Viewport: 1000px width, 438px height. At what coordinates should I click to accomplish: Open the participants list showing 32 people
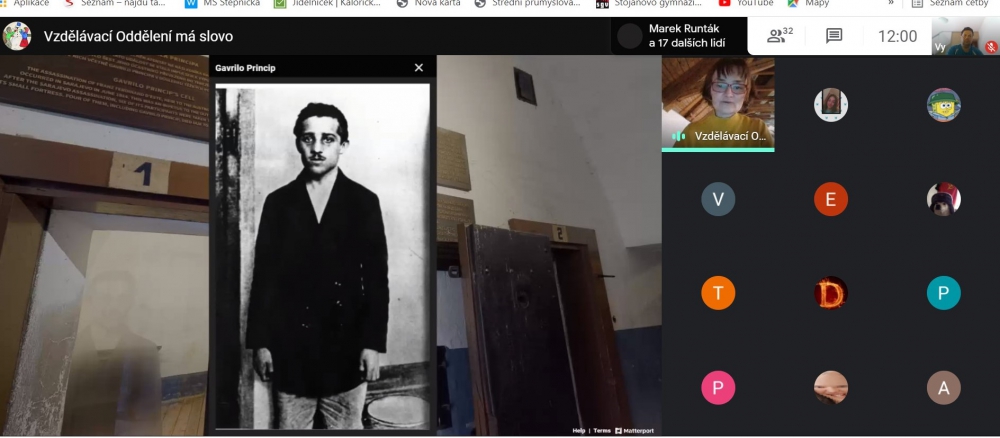click(x=779, y=36)
